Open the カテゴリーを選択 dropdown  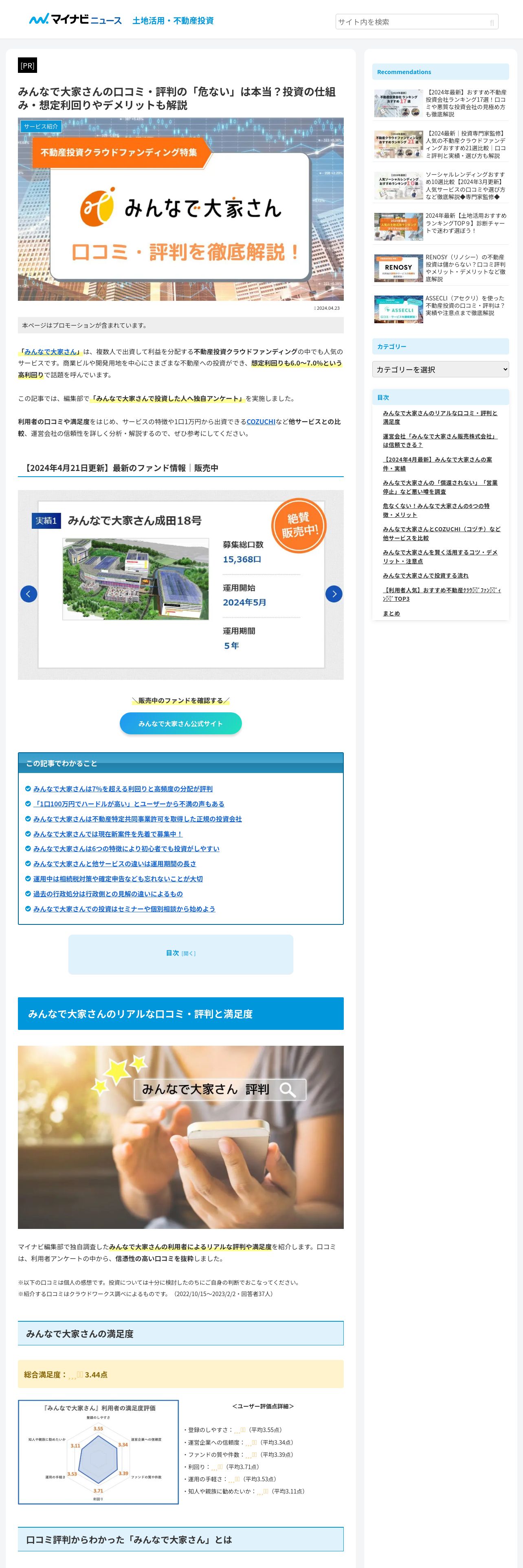[x=440, y=370]
